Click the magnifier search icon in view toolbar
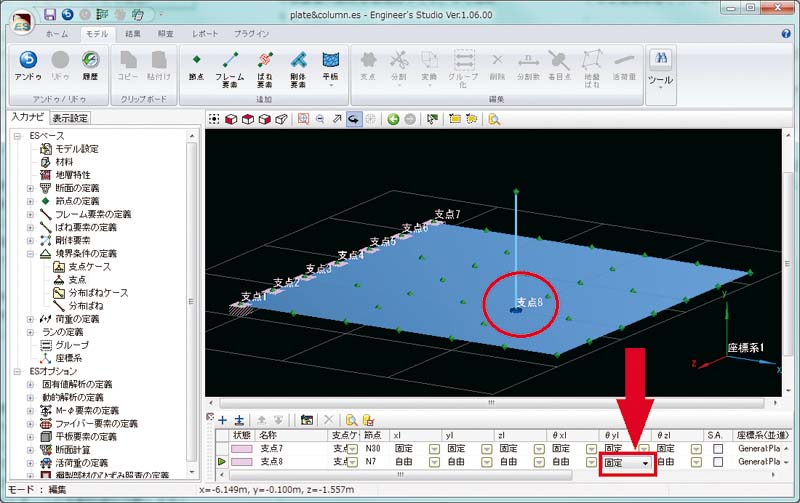 click(494, 119)
